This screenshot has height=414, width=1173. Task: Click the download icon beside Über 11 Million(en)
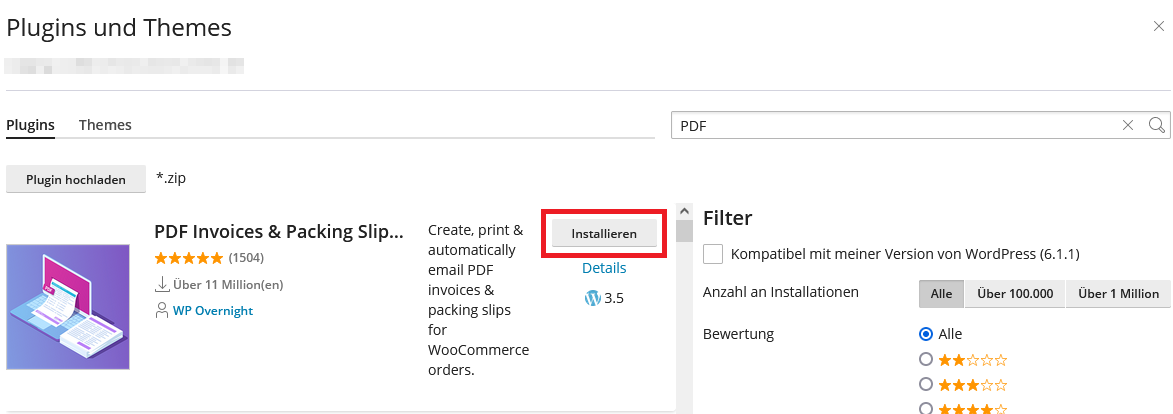(x=162, y=284)
